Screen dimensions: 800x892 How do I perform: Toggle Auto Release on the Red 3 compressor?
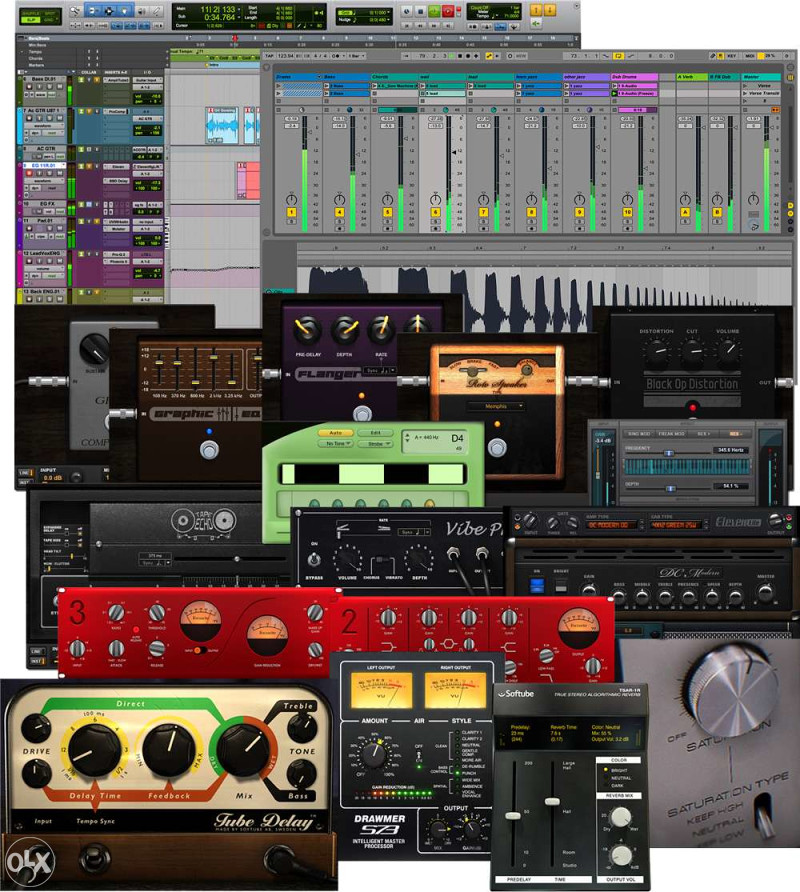(x=136, y=629)
